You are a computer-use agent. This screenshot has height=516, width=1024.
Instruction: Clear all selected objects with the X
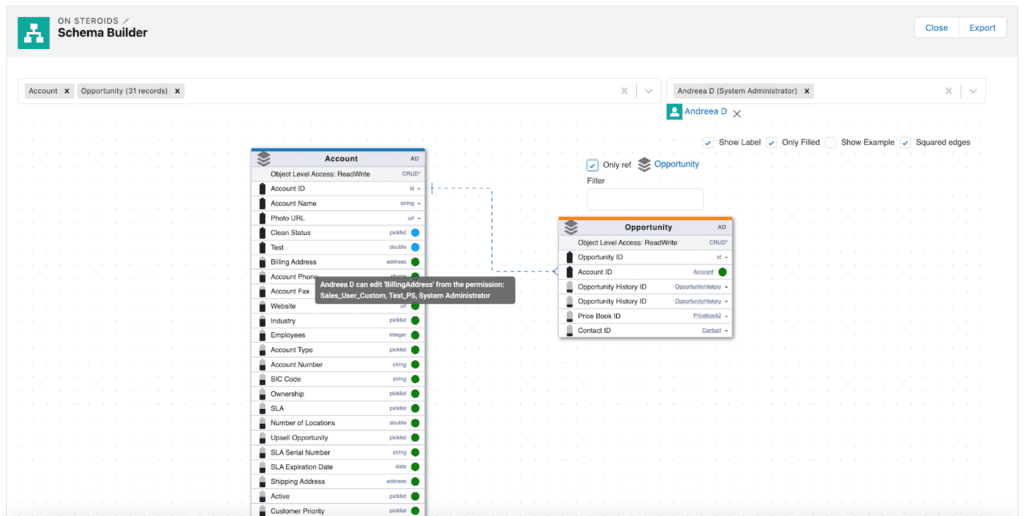[x=624, y=91]
